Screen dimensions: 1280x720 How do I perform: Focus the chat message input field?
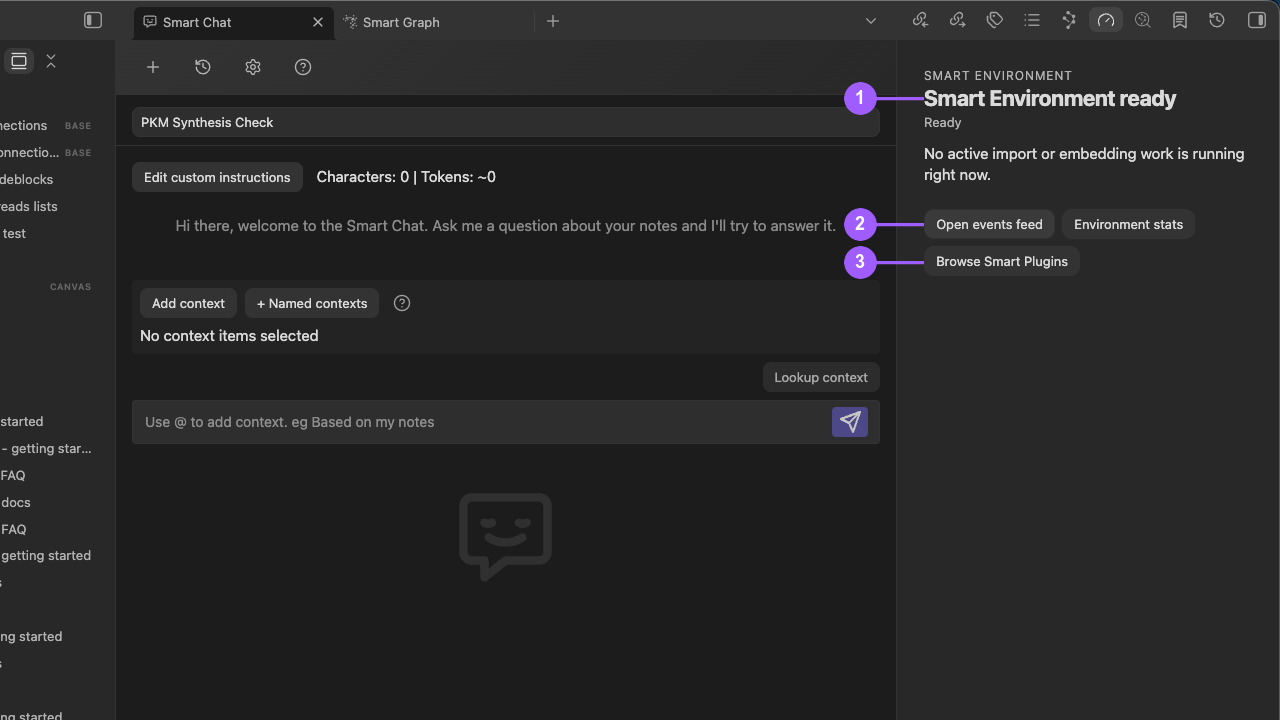point(480,422)
